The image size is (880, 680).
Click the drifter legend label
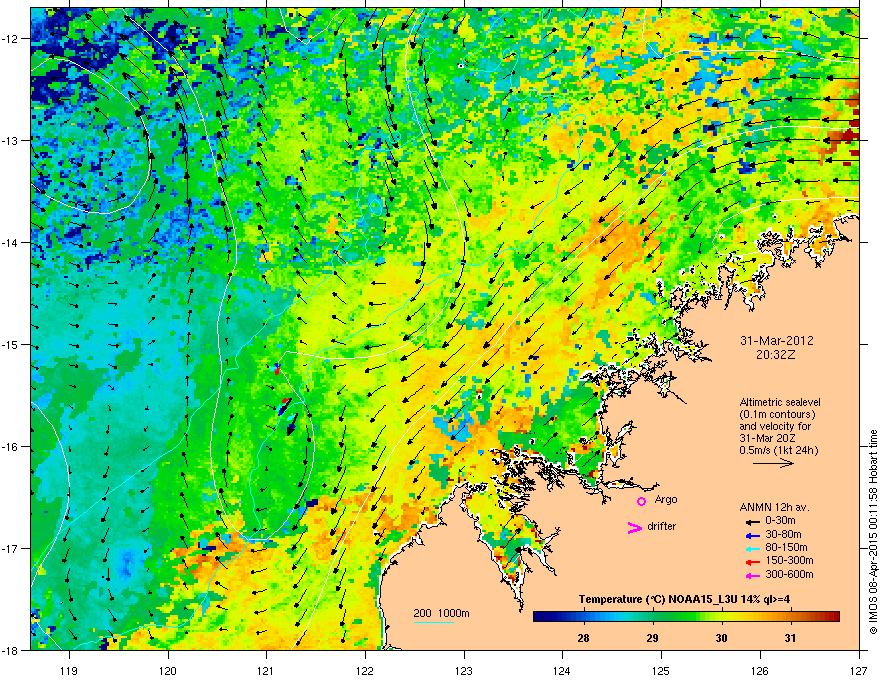[662, 526]
